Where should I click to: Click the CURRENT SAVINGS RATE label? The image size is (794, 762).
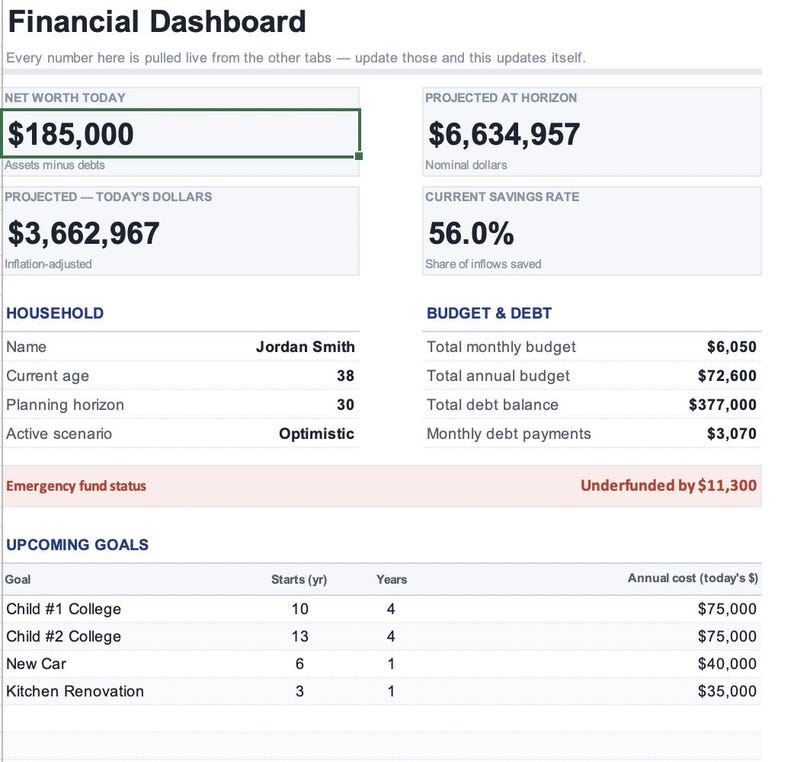click(x=502, y=197)
